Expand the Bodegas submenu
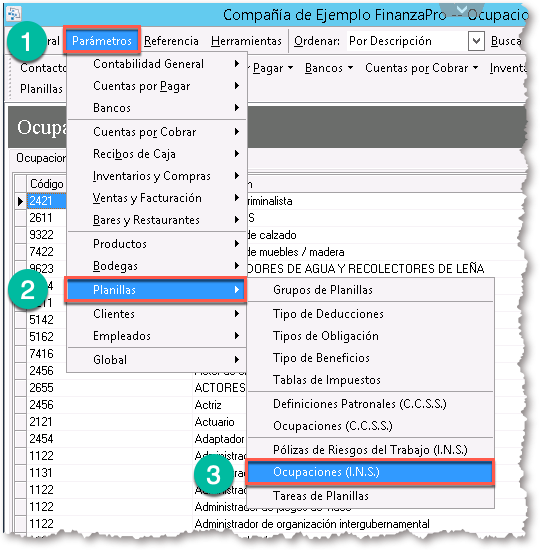 tap(157, 266)
